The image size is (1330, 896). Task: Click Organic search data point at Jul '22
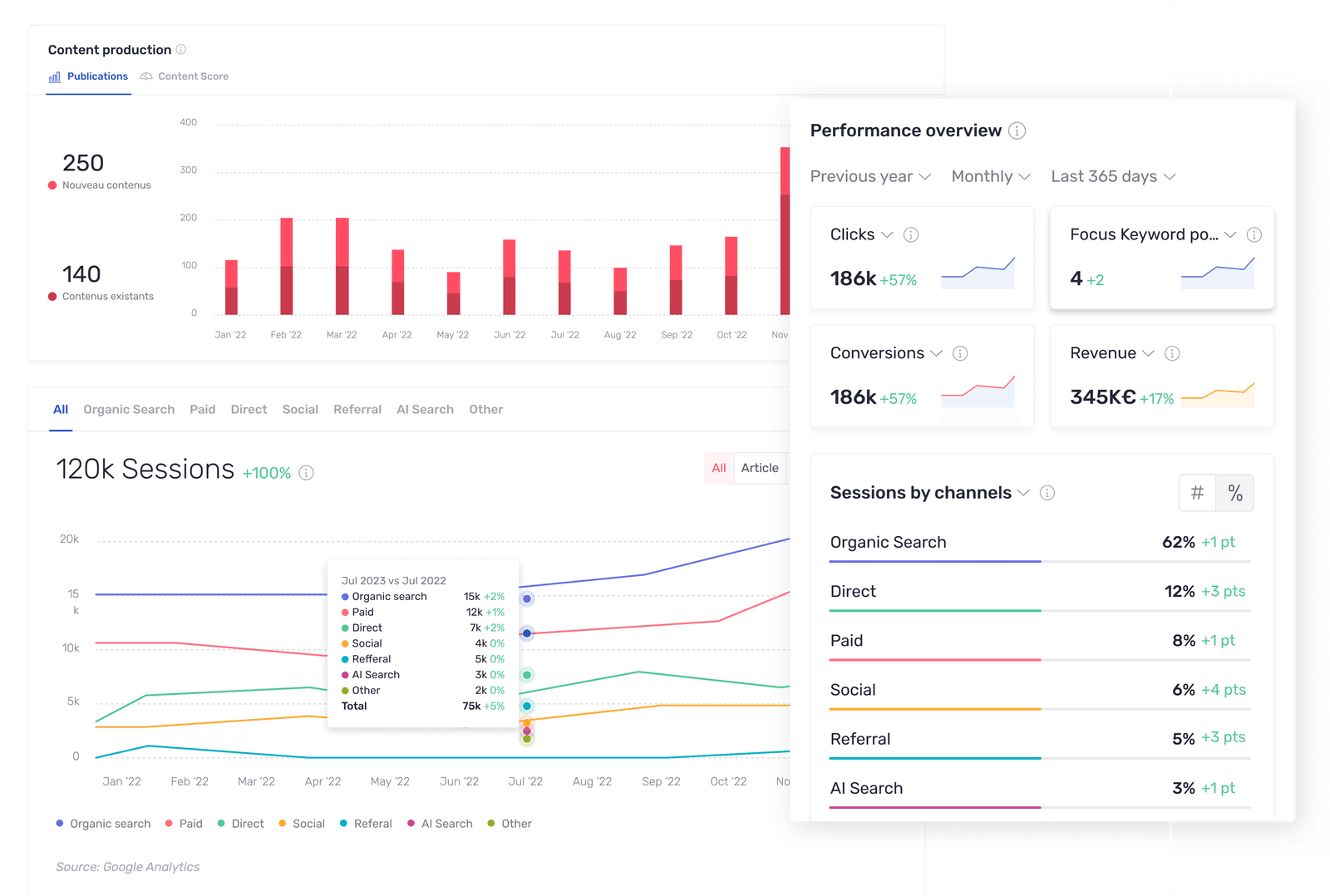527,598
